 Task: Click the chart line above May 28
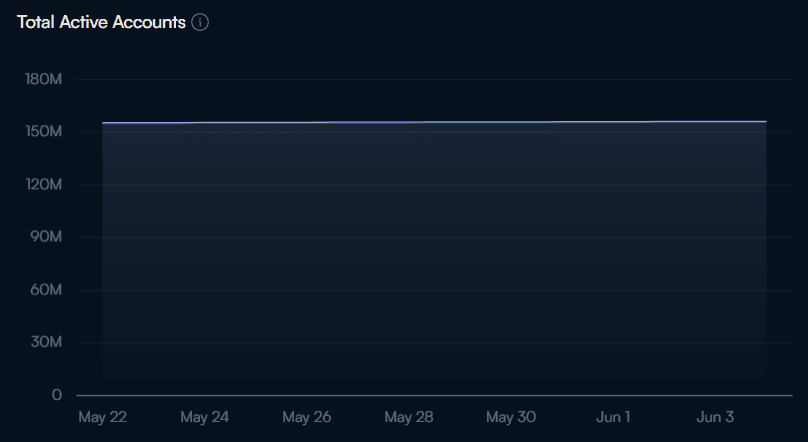pos(408,122)
